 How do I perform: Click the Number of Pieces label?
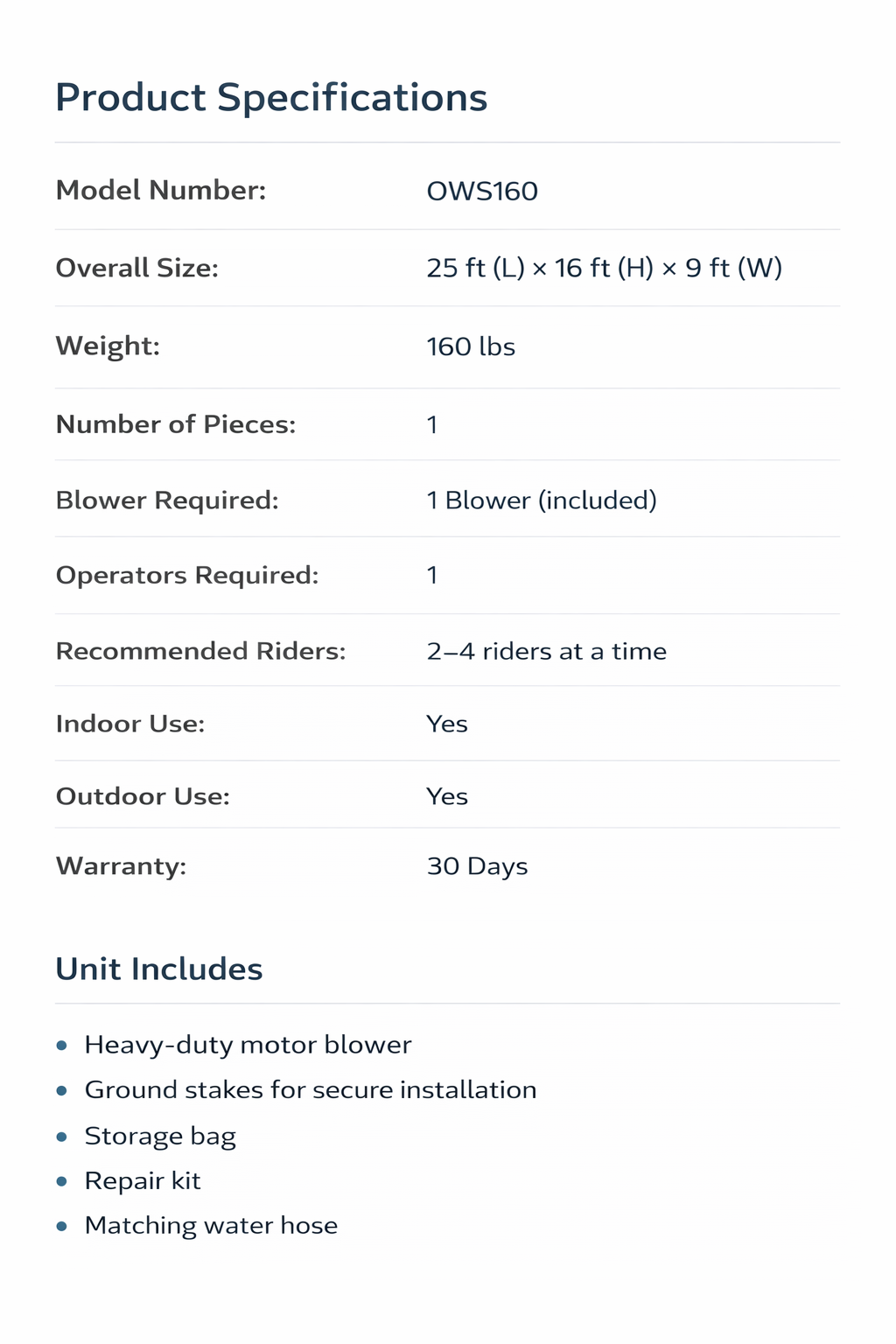pos(176,424)
